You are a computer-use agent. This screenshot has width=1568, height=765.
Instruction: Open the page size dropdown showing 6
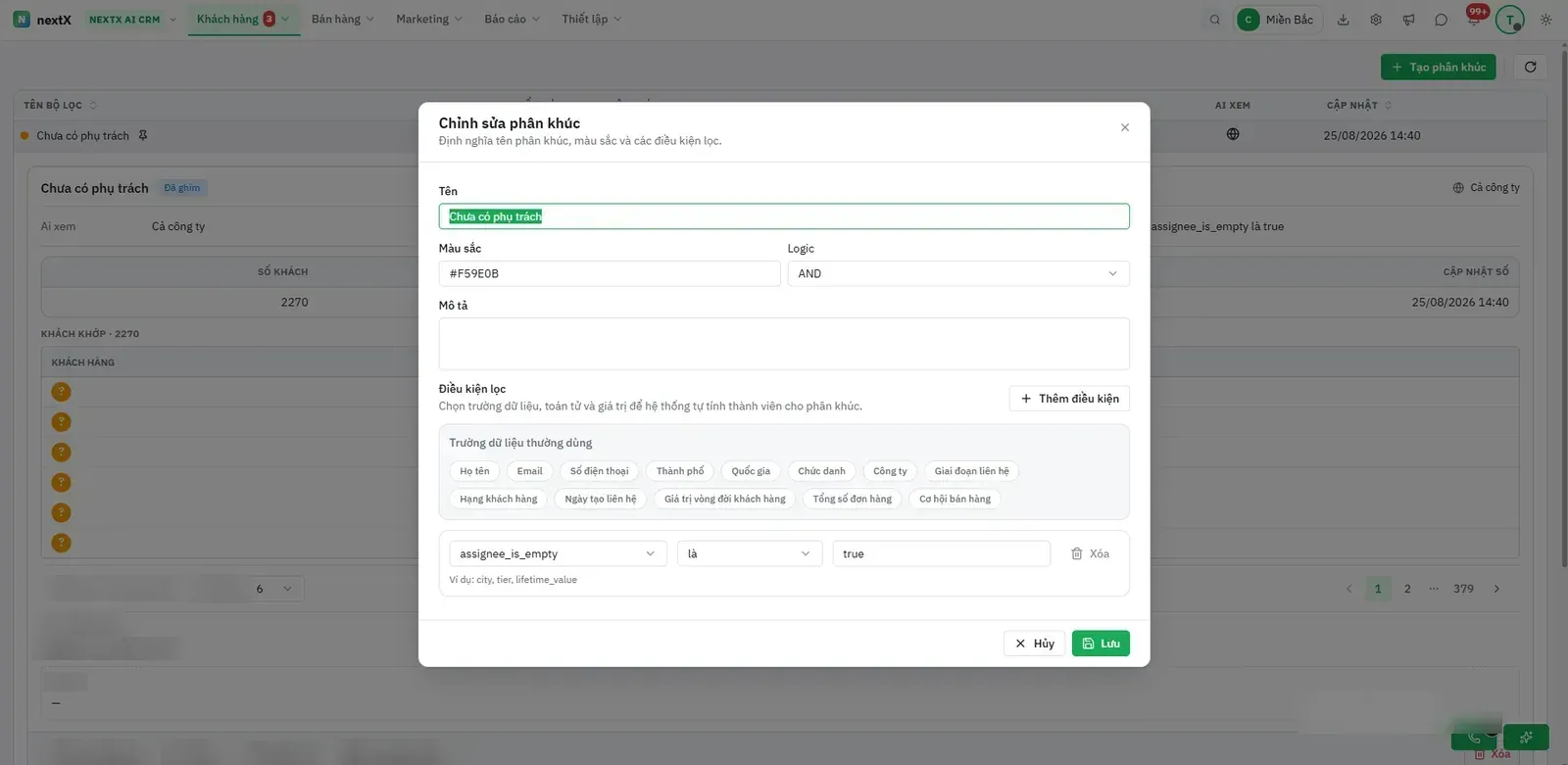pos(274,589)
